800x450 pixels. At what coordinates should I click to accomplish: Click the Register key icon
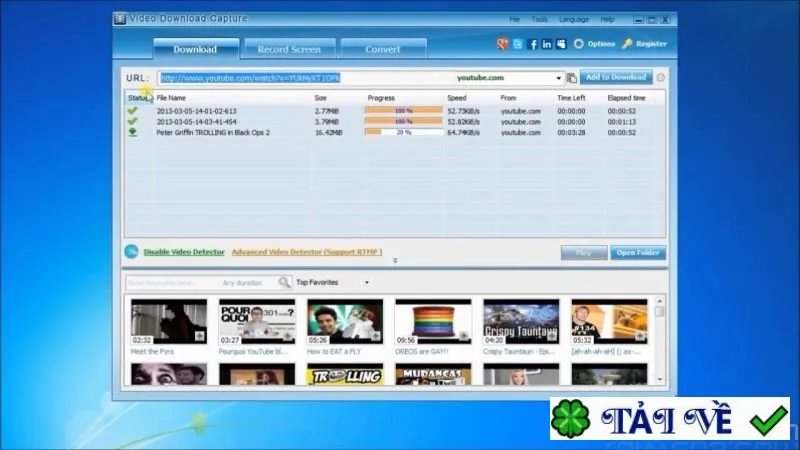[627, 44]
